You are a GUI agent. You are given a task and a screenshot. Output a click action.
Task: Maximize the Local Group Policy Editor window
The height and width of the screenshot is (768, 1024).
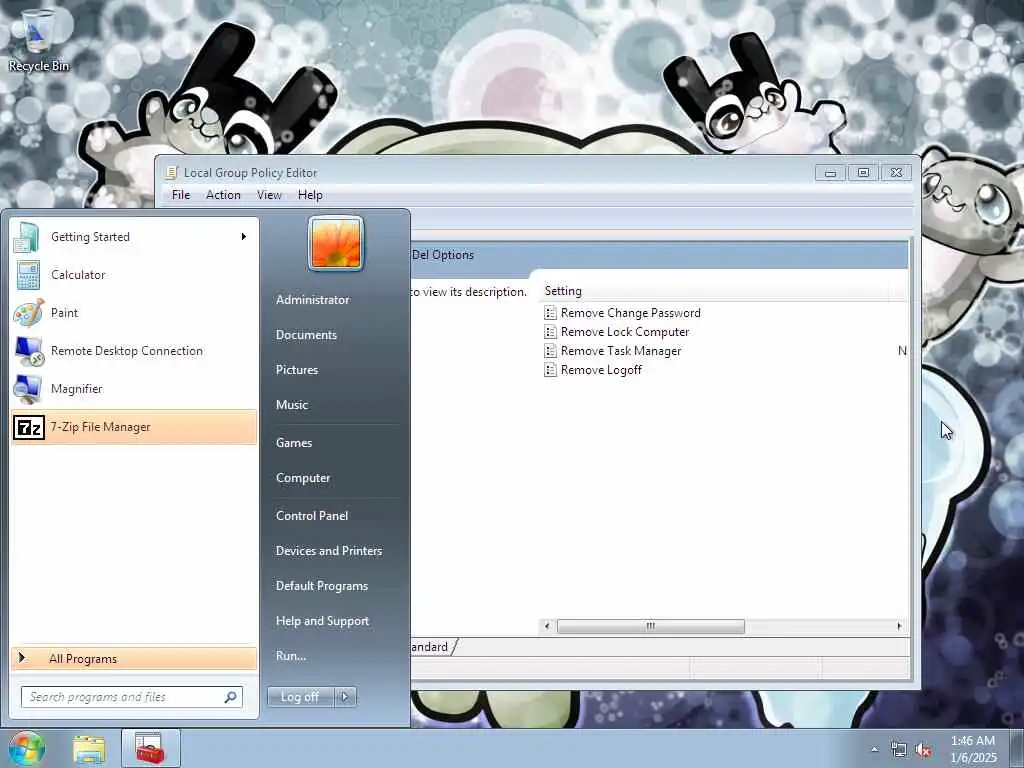(x=863, y=172)
